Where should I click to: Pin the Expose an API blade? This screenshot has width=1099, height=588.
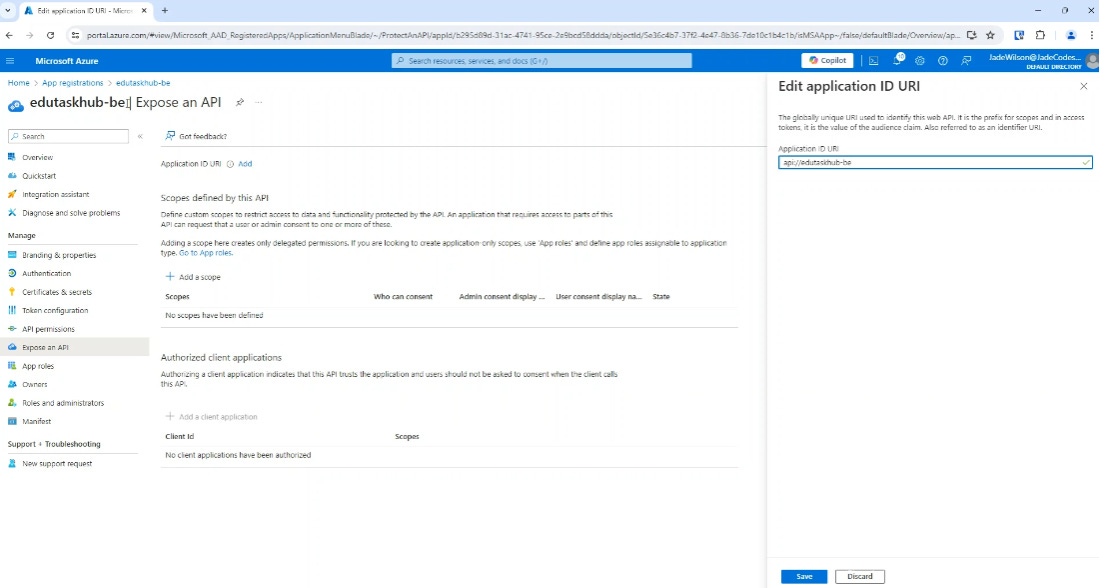(x=240, y=102)
